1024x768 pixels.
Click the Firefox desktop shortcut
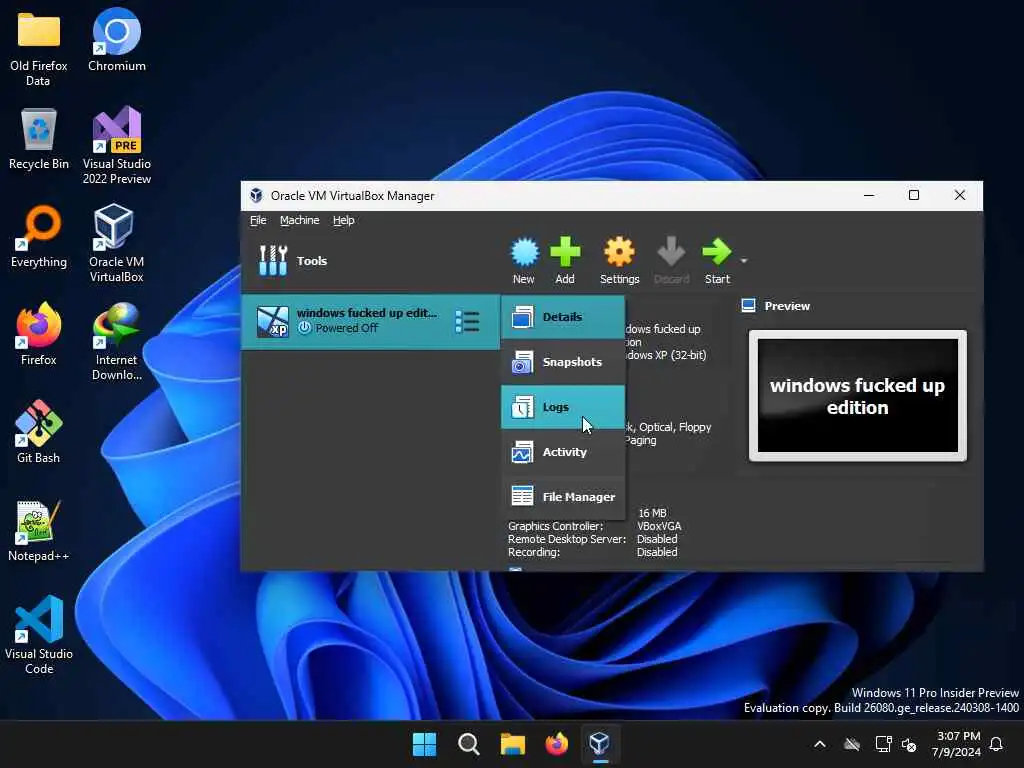[x=39, y=334]
